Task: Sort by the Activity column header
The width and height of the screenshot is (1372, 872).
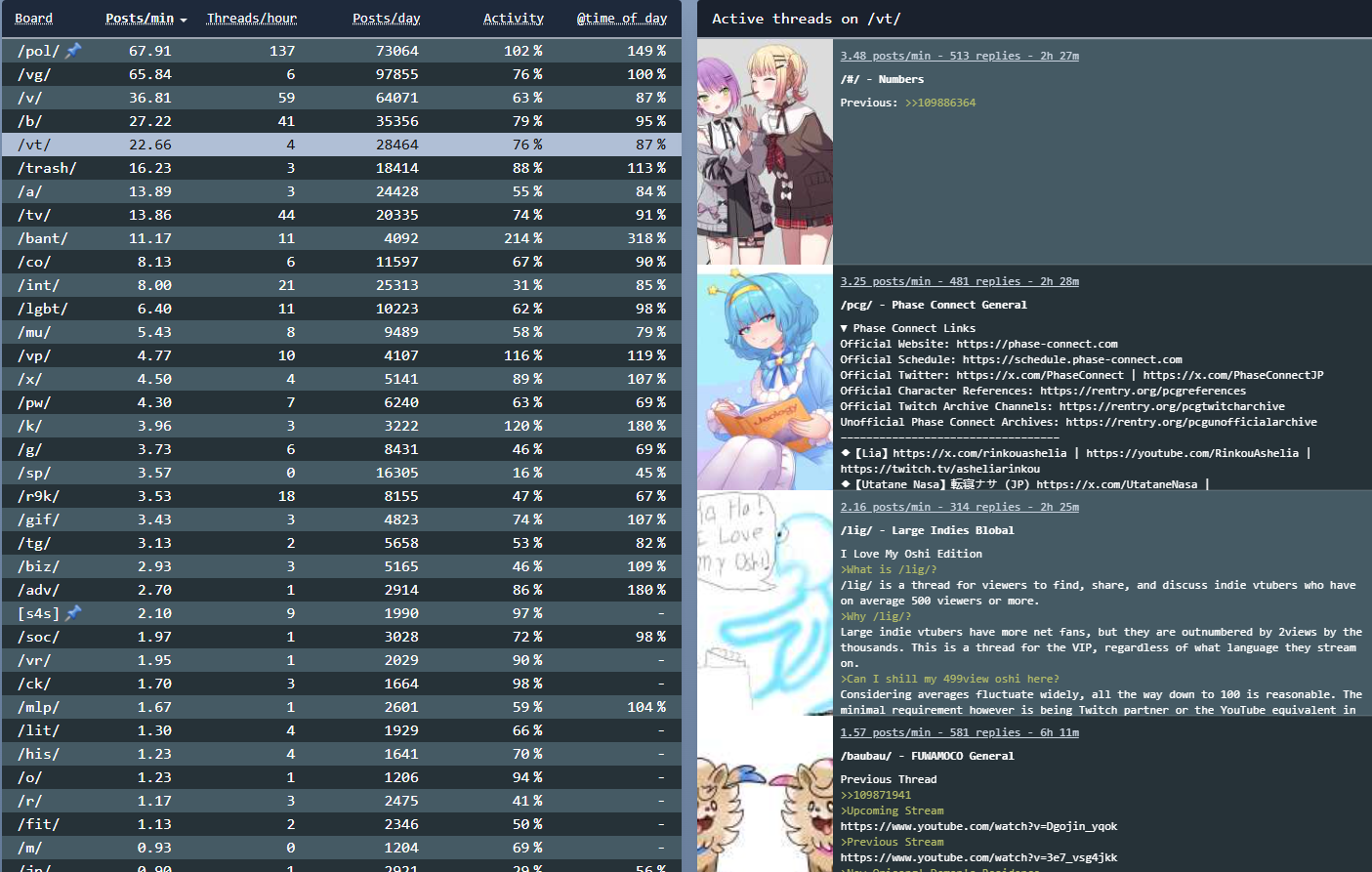Action: click(x=514, y=19)
